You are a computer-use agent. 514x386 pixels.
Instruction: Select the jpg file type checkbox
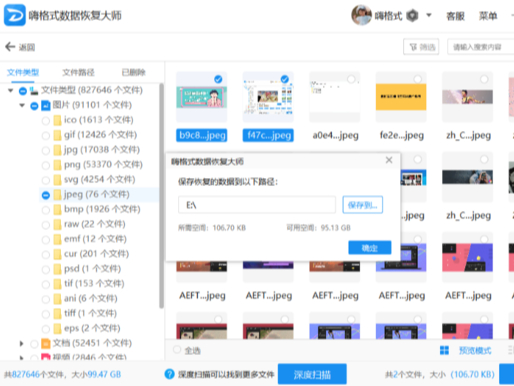click(46, 150)
